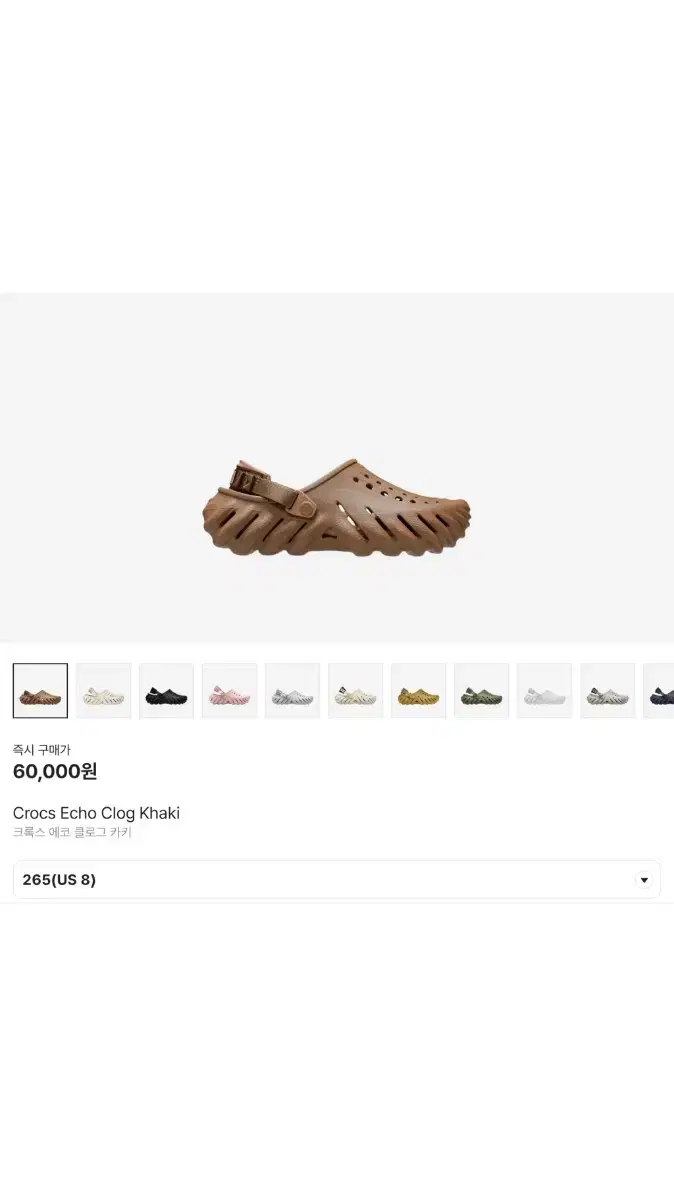
Task: Open the size dropdown arrow
Action: (644, 880)
